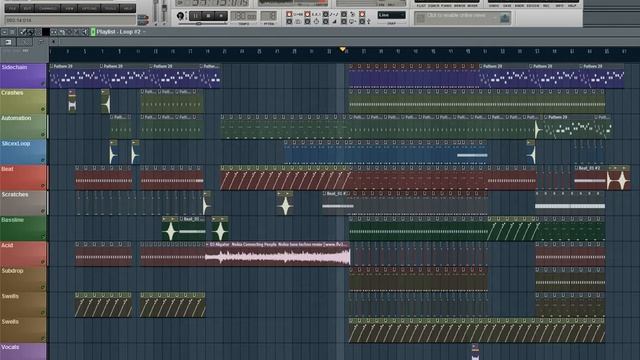Click the DJ Migalter audio waveform clip
The image size is (640, 360).
[278, 257]
